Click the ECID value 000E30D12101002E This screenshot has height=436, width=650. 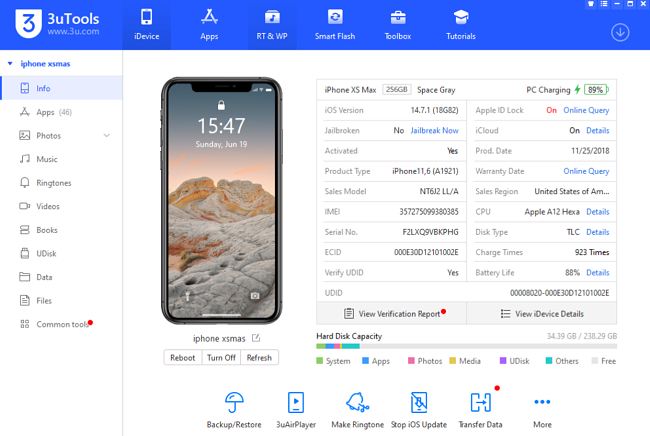426,252
